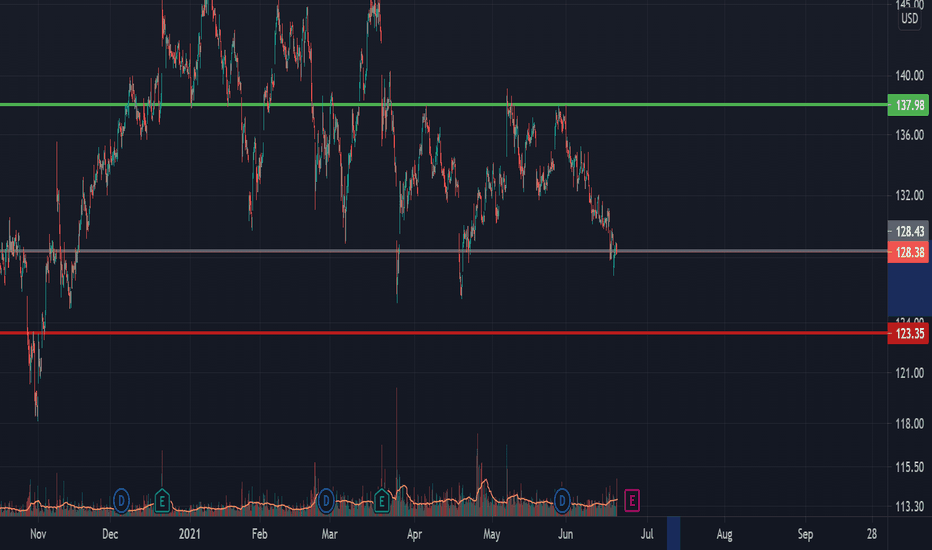Click the red 128.38 current price label
Viewport: 932px width, 550px height.
(x=908, y=253)
